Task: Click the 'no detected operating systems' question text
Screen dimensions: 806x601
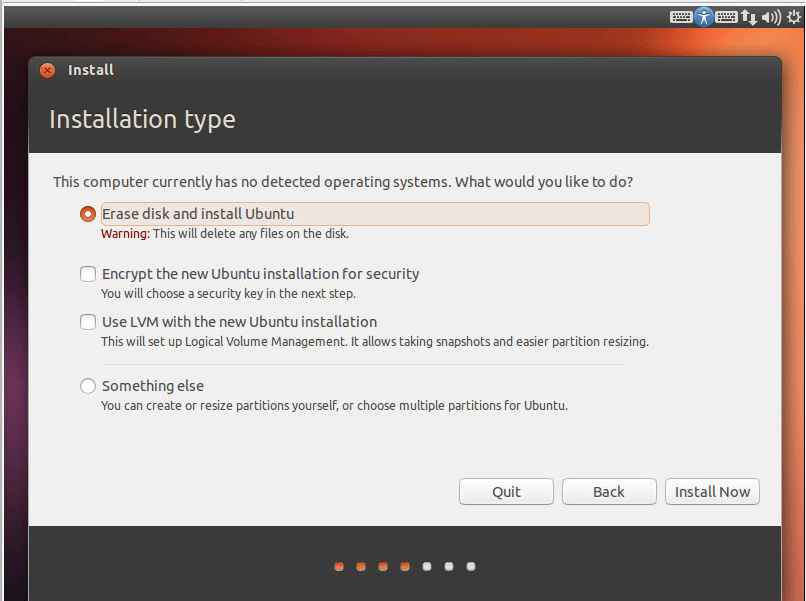Action: pyautogui.click(x=343, y=182)
